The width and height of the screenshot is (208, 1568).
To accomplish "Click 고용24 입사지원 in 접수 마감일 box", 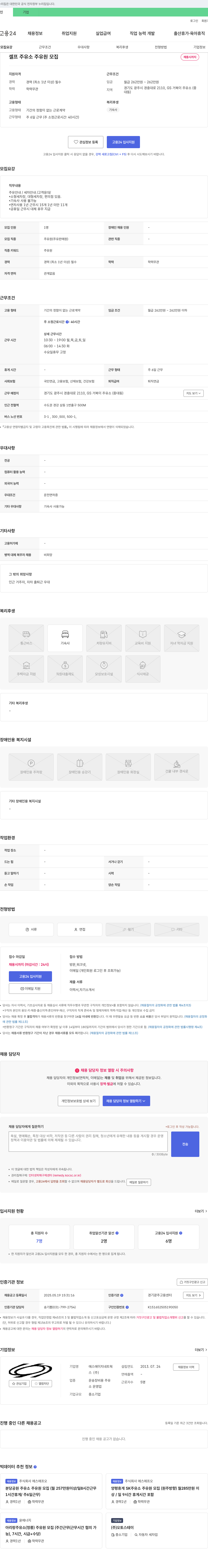I will pos(30,976).
